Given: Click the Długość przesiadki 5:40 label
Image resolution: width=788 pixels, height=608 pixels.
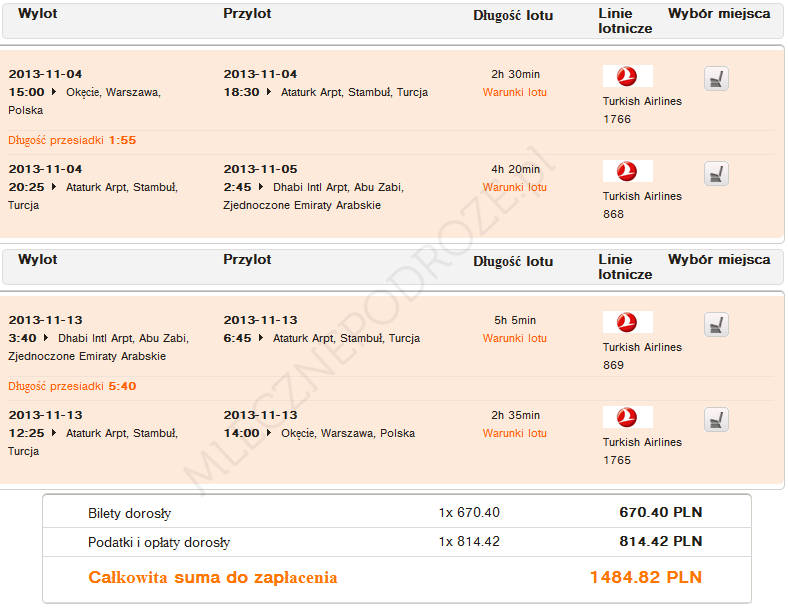Looking at the screenshot, I should pos(72,386).
